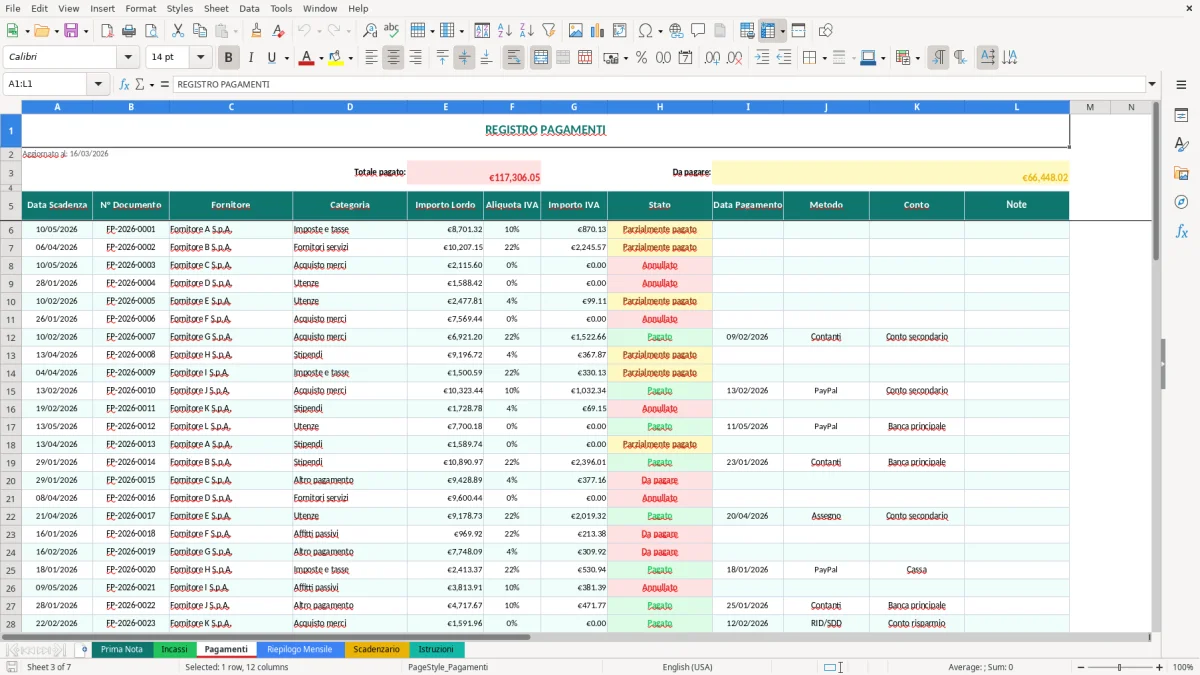Open Find & Replace
The height and width of the screenshot is (675, 1200).
370,31
